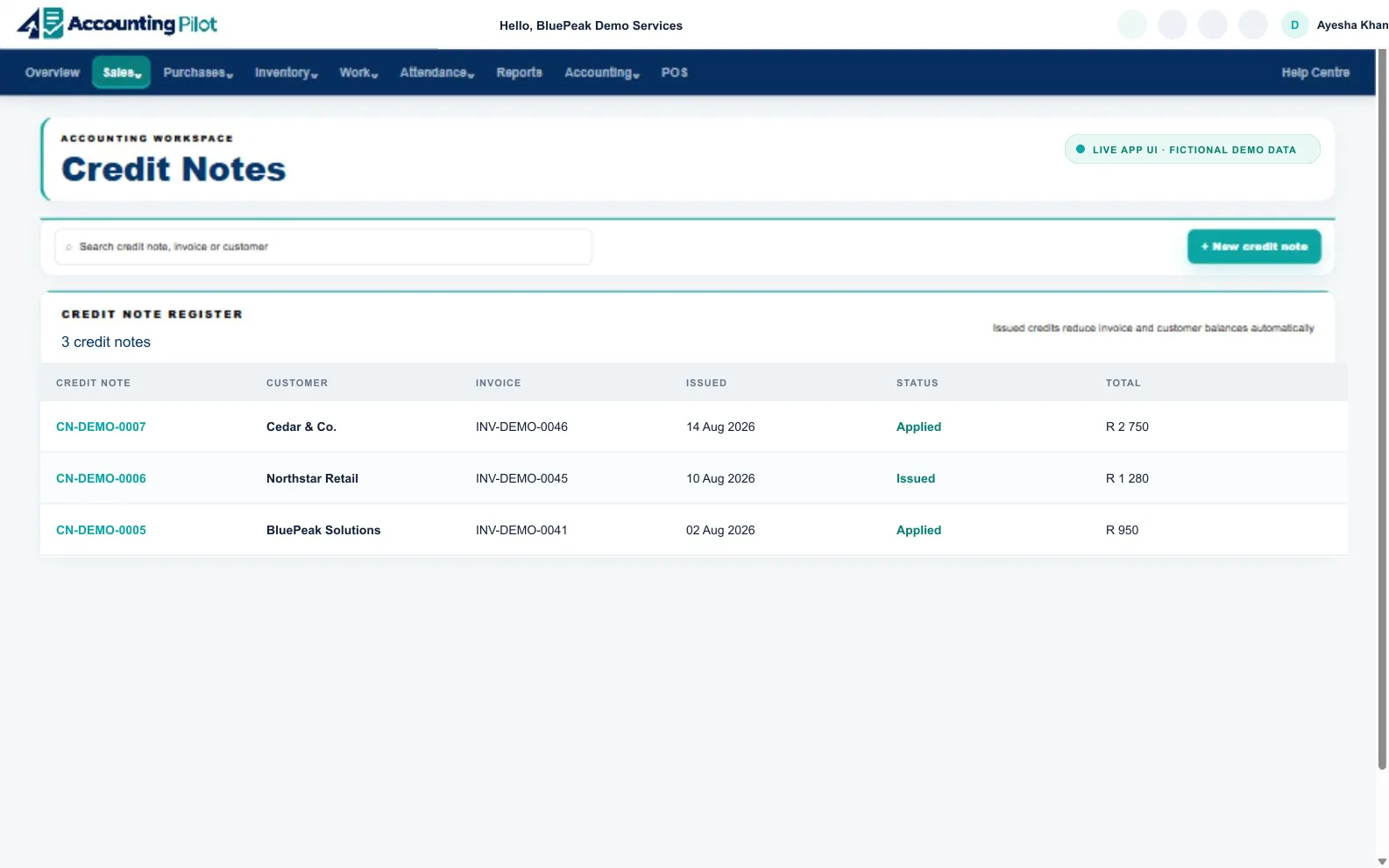1389x868 pixels.
Task: Open the user avatar D
Action: tap(1294, 25)
